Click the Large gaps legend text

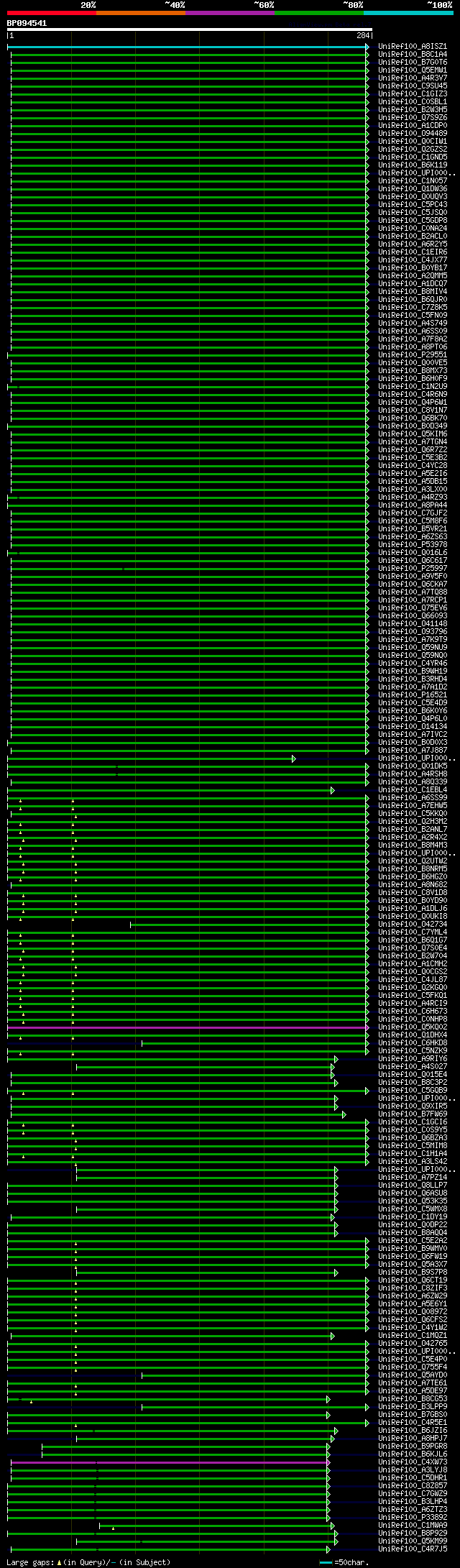[x=88, y=1562]
